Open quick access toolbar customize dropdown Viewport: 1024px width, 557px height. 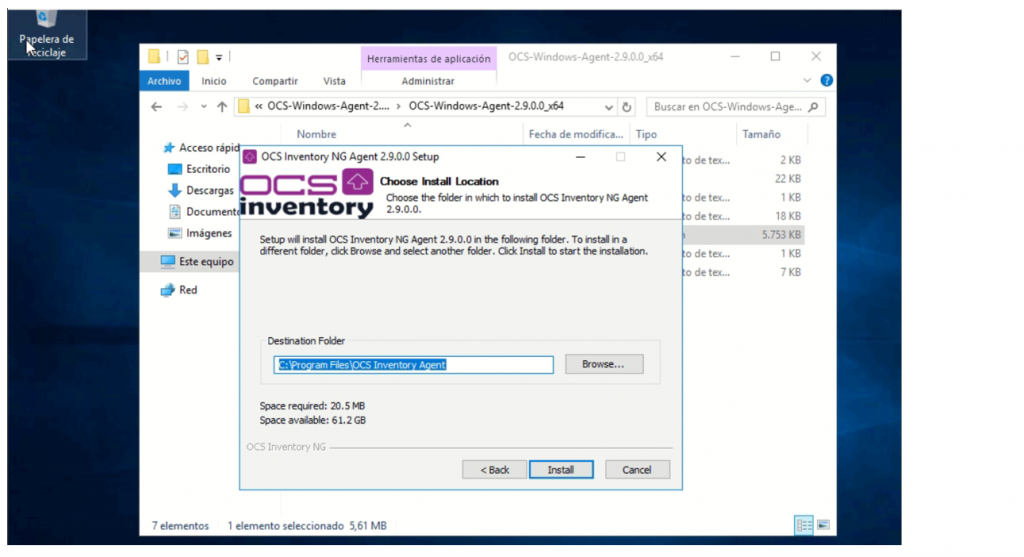click(219, 57)
